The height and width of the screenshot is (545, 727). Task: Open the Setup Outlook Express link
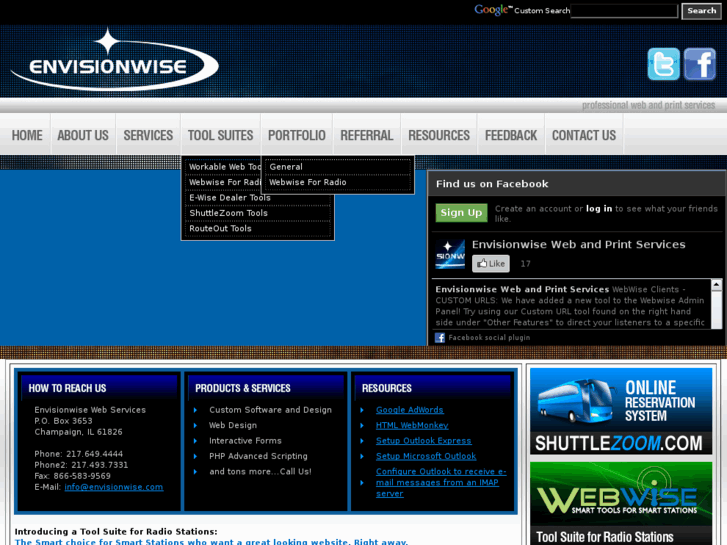tap(423, 441)
